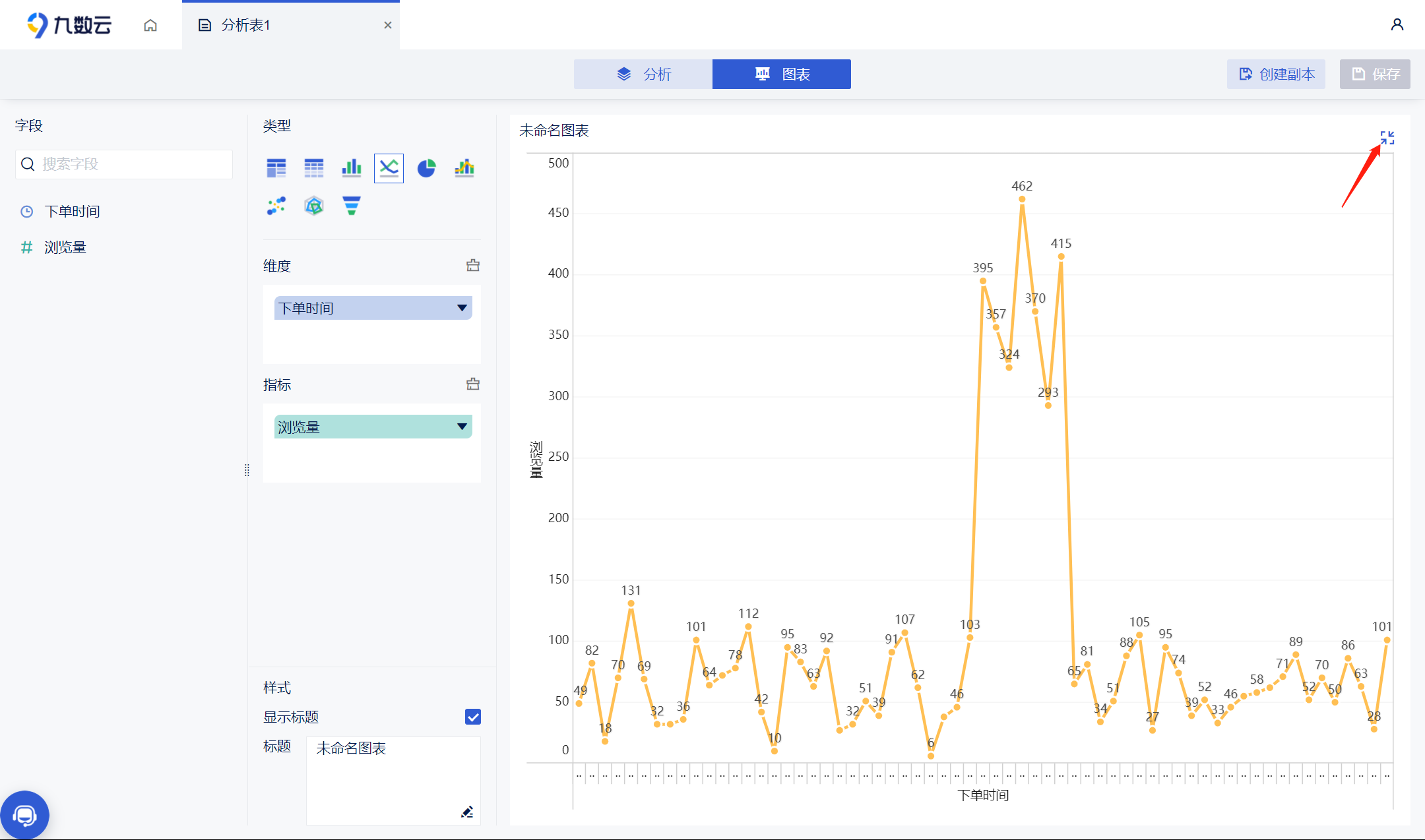Uncheck the 显示标题 checkbox
Image resolution: width=1425 pixels, height=840 pixels.
(473, 717)
